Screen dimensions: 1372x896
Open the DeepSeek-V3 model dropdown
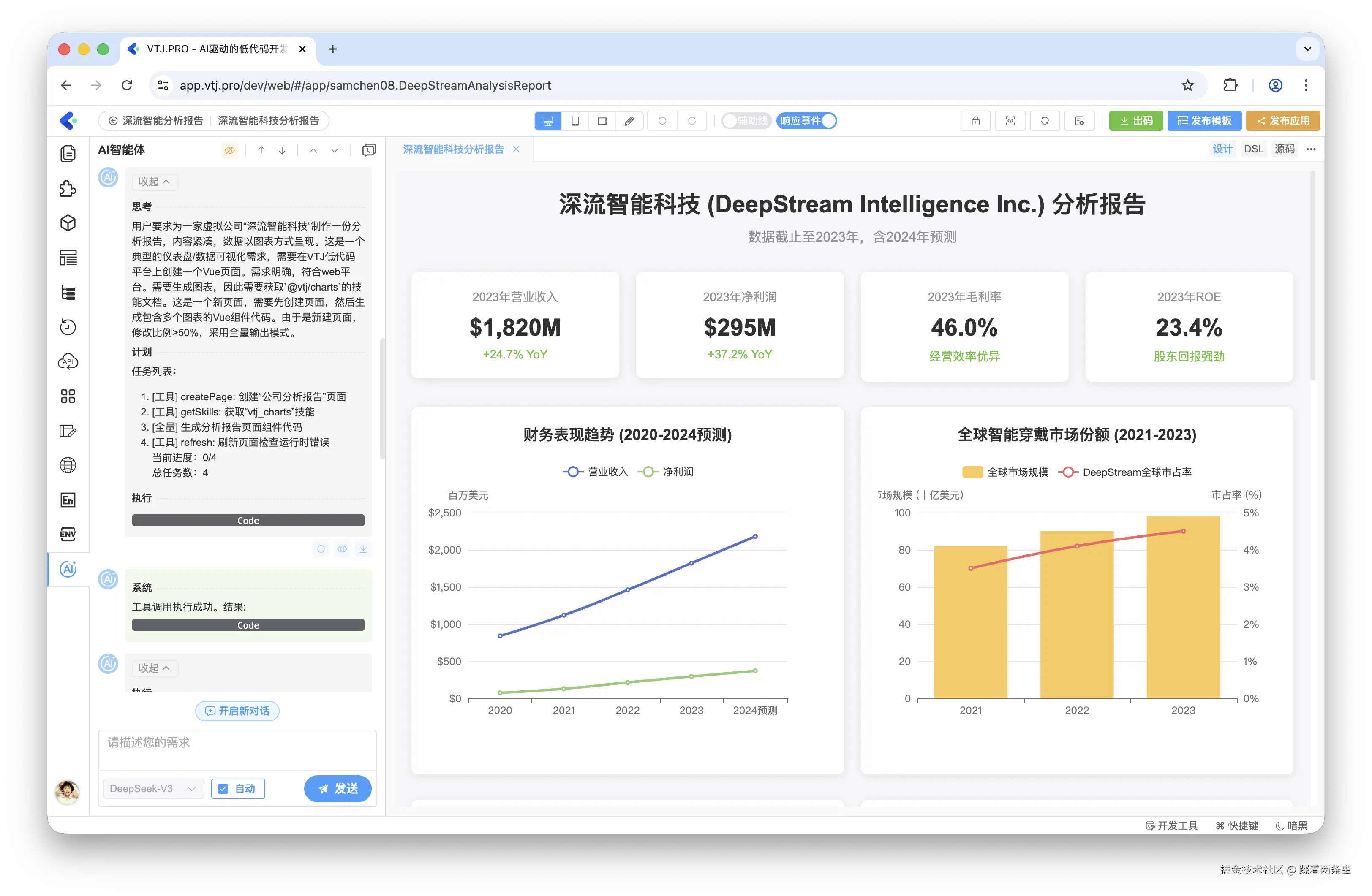coord(153,789)
